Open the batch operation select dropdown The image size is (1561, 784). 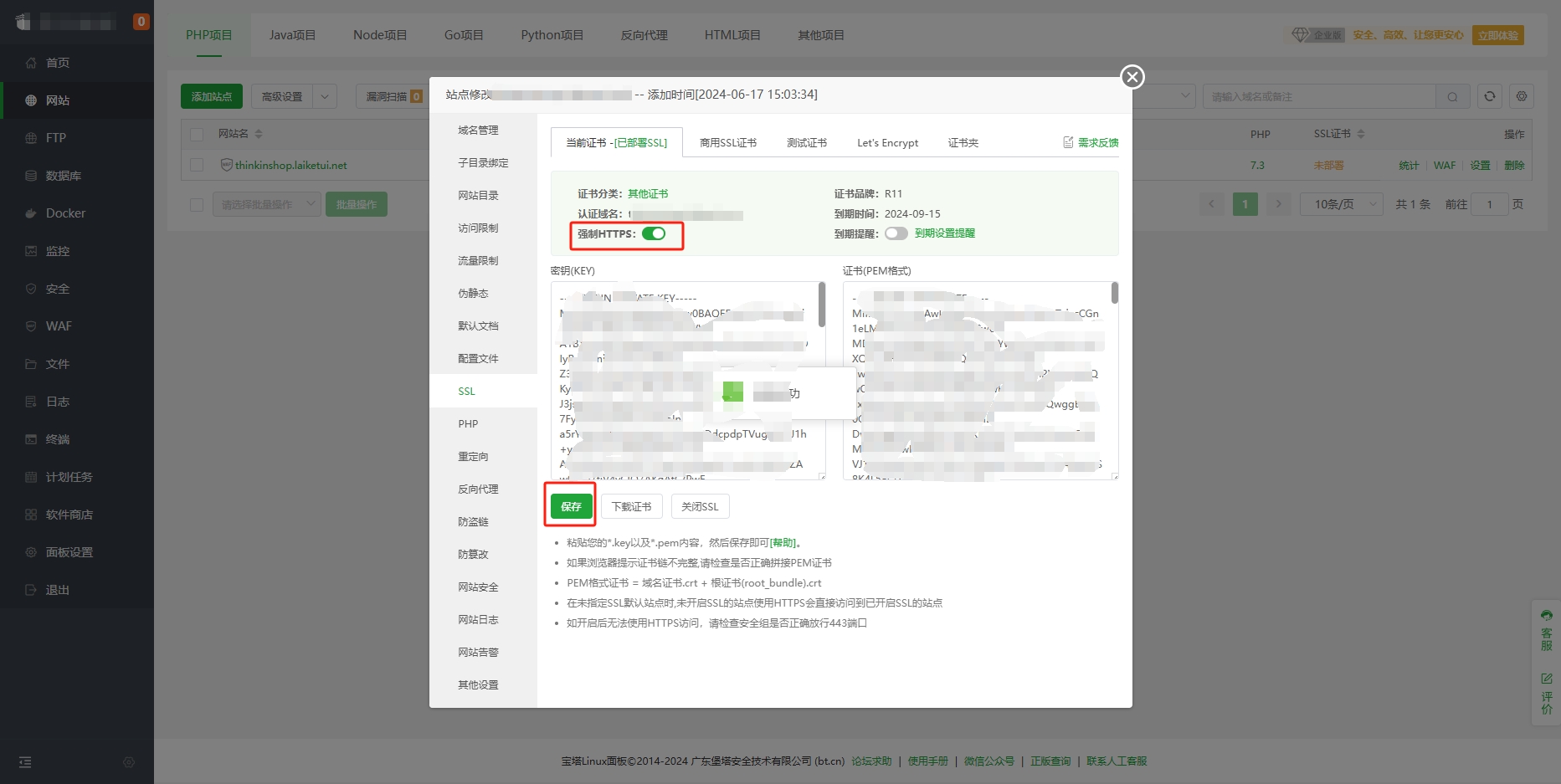click(268, 204)
